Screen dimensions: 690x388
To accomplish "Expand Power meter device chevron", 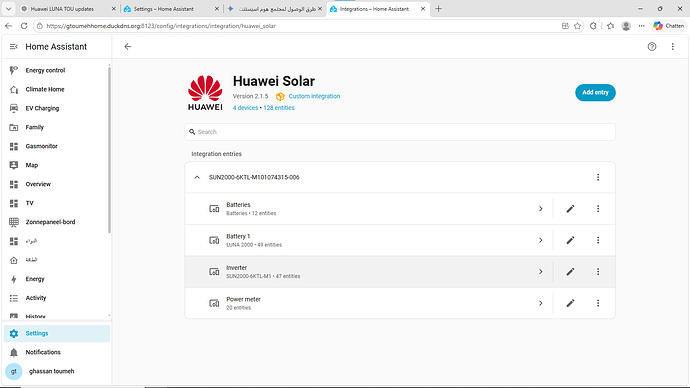I will tap(540, 303).
